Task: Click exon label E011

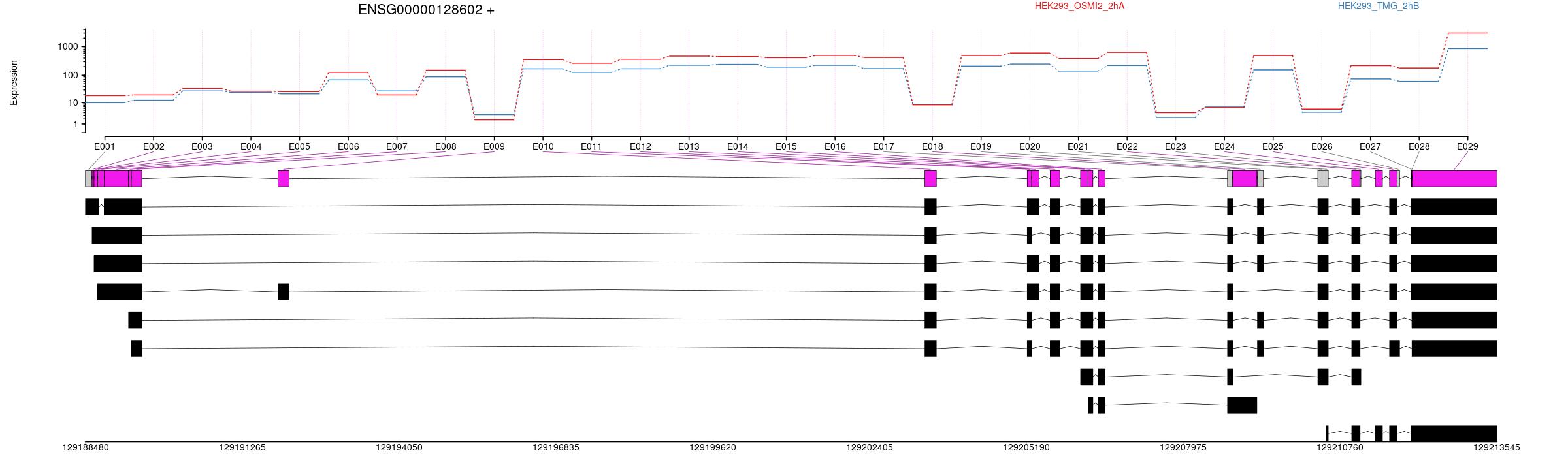Action: pos(591,146)
